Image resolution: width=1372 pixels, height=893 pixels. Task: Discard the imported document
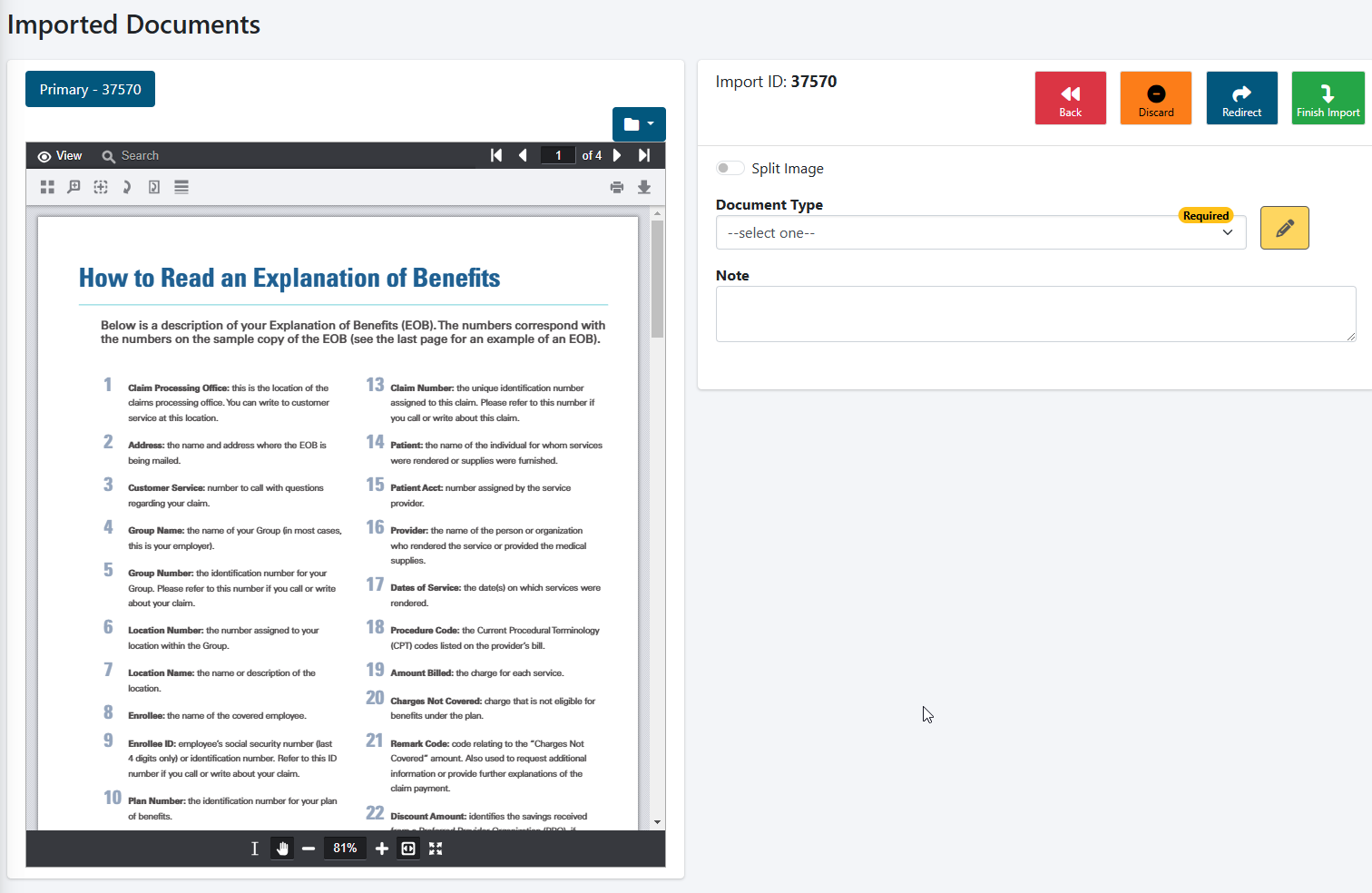coord(1156,98)
